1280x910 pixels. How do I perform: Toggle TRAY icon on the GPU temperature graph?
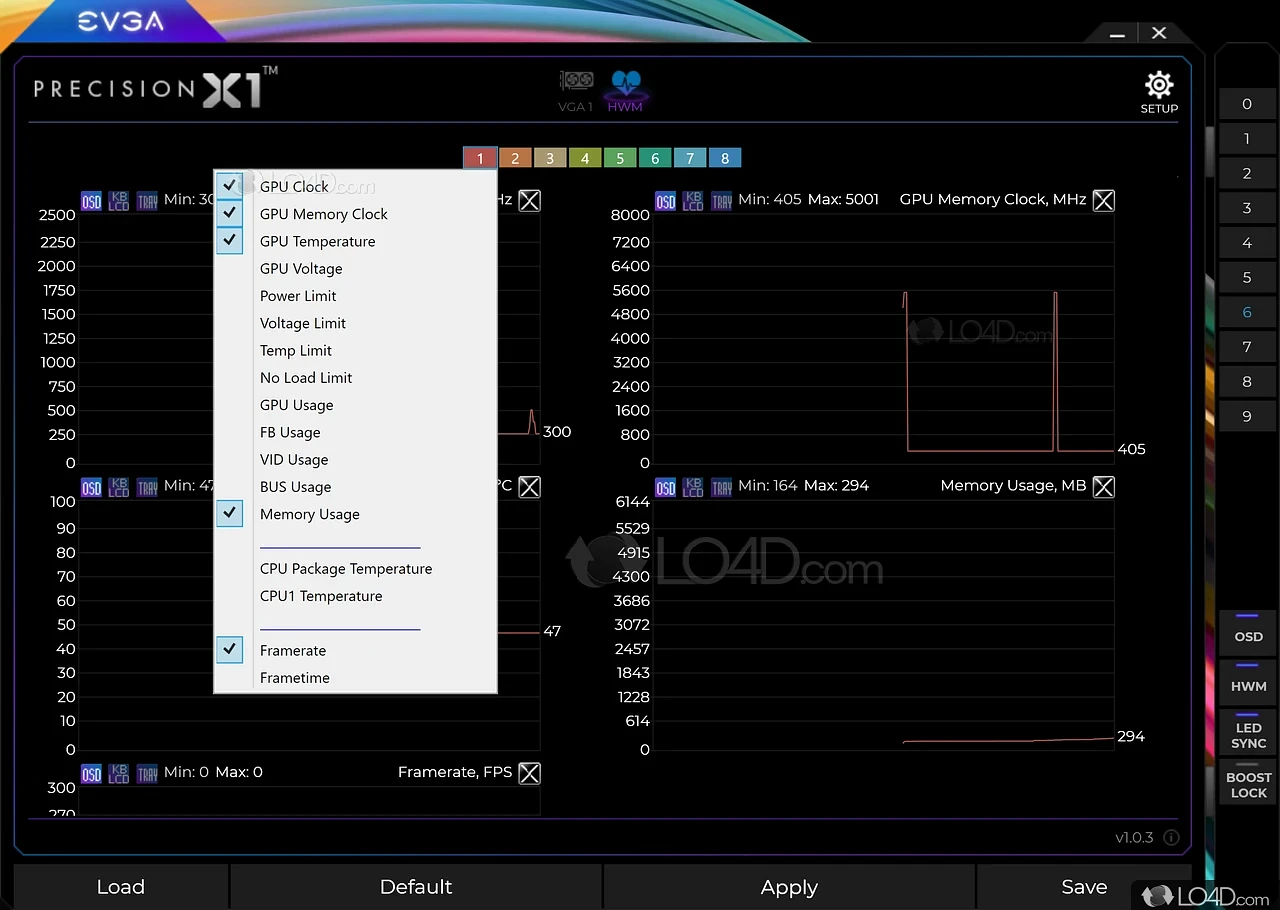pyautogui.click(x=147, y=487)
